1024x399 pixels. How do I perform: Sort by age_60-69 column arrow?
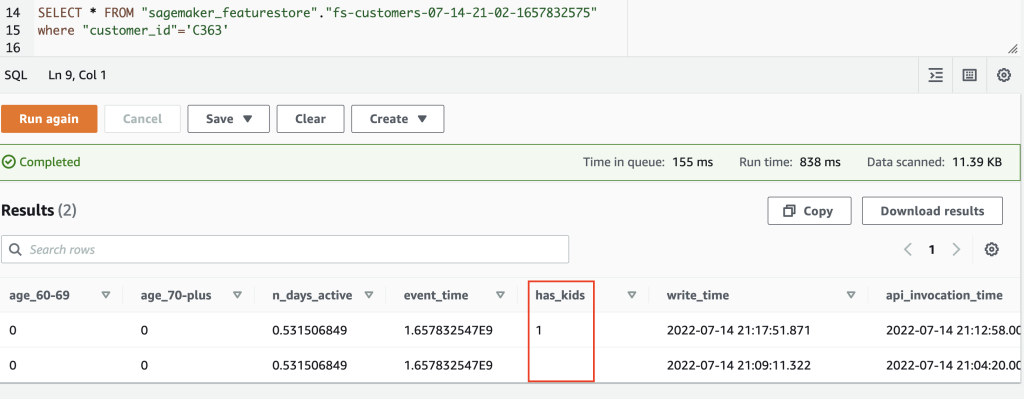pyautogui.click(x=106, y=295)
